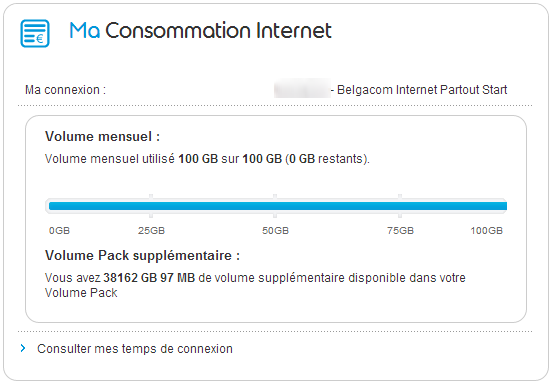
Task: Click the blurred connection identifier field
Action: coord(302,89)
